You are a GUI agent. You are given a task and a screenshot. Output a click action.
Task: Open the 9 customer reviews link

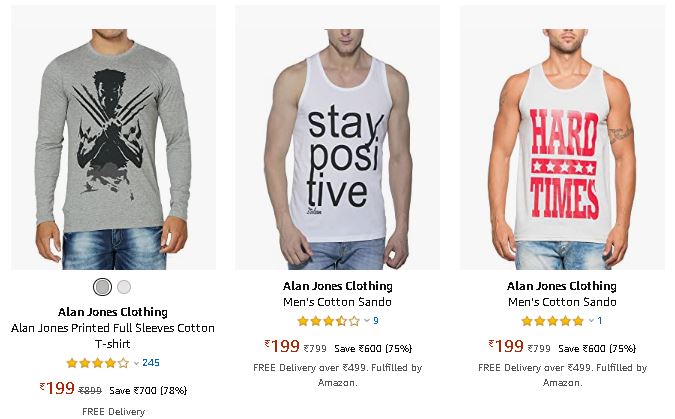coord(376,321)
